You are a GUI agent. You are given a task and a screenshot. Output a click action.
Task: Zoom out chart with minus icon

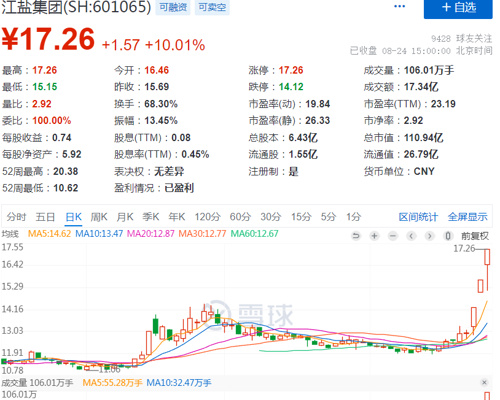(x=393, y=236)
